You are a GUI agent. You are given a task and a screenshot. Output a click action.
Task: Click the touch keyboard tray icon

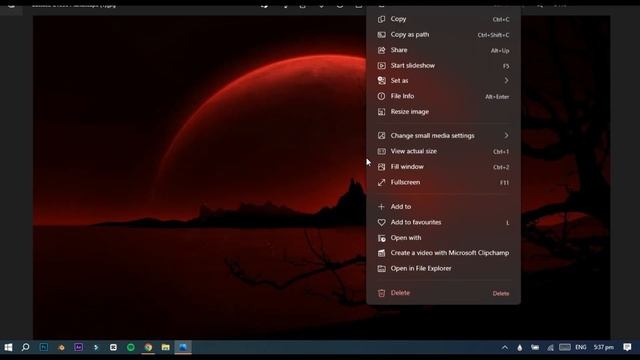565,347
